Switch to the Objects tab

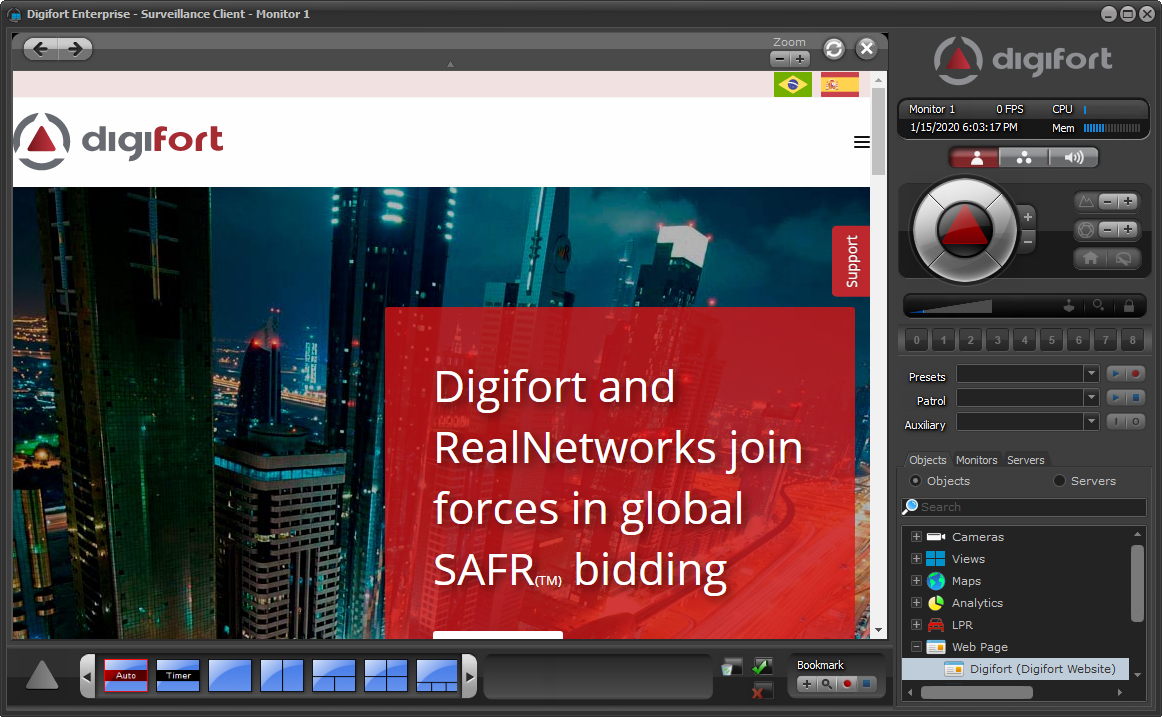pyautogui.click(x=927, y=460)
